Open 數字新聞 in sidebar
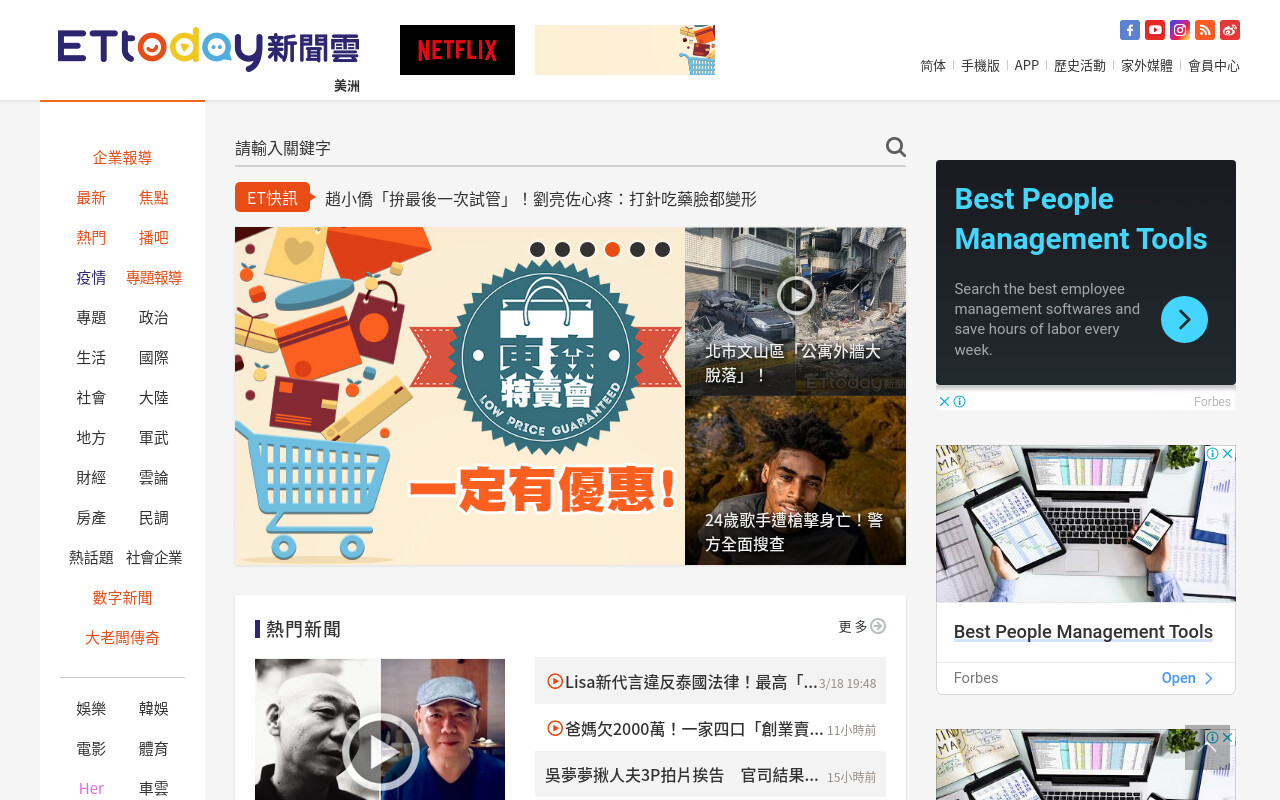This screenshot has width=1280, height=800. point(122,598)
